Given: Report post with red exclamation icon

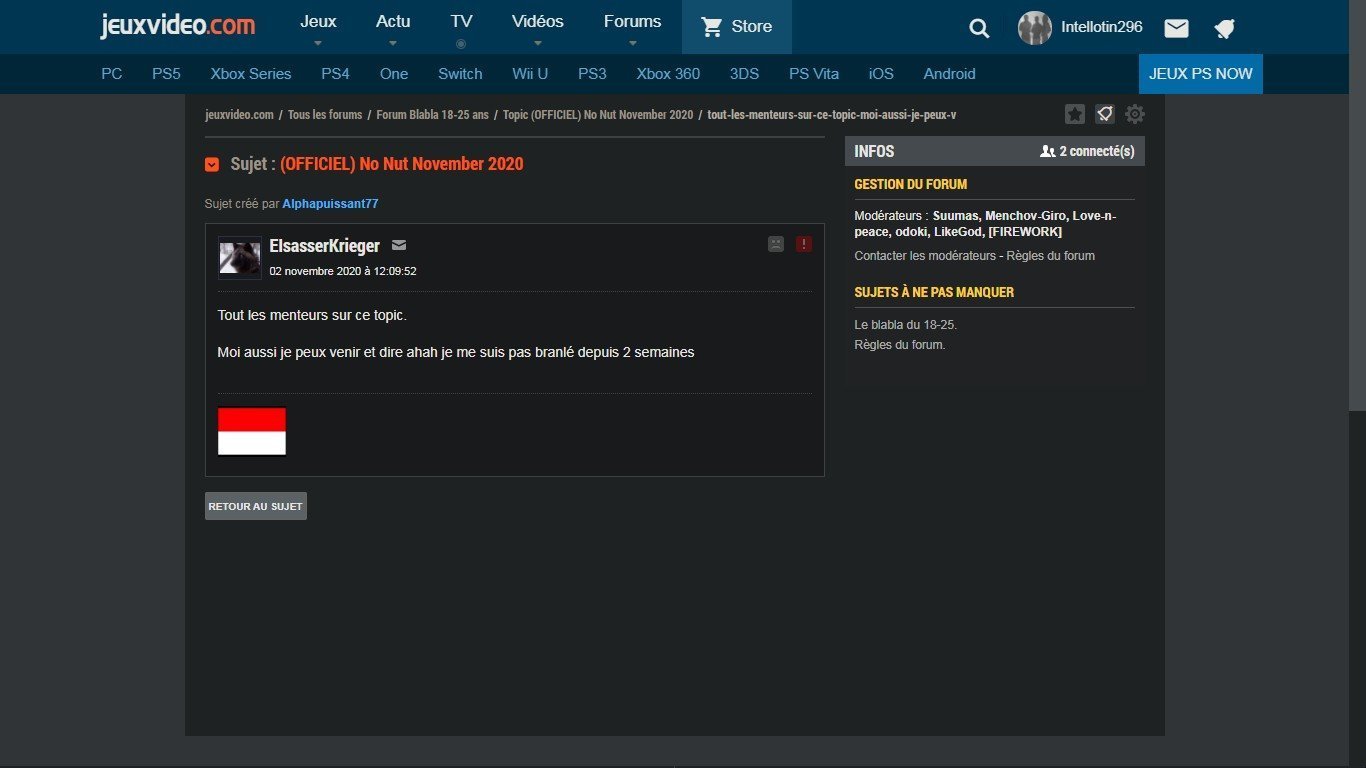Looking at the screenshot, I should click(804, 244).
